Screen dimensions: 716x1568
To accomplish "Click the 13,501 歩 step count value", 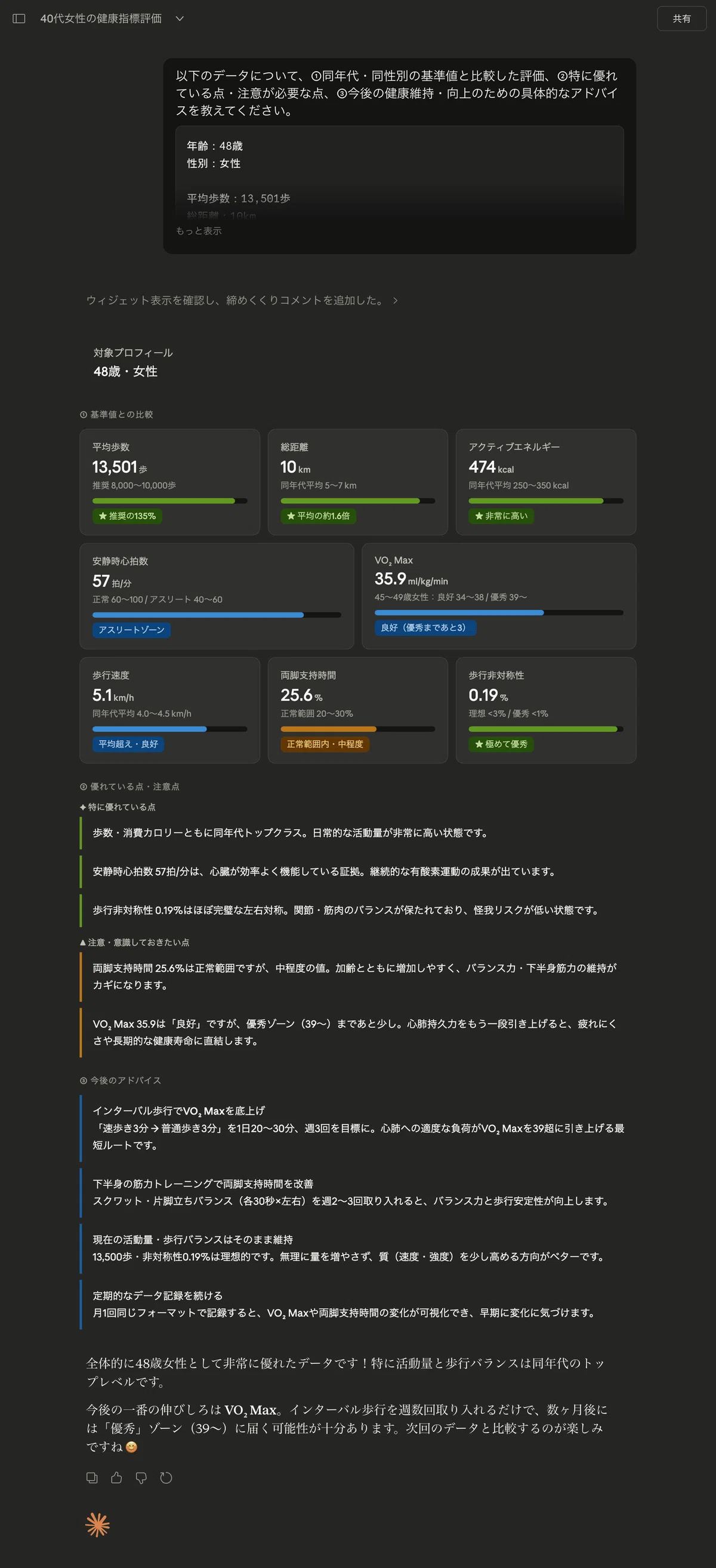I will [120, 467].
